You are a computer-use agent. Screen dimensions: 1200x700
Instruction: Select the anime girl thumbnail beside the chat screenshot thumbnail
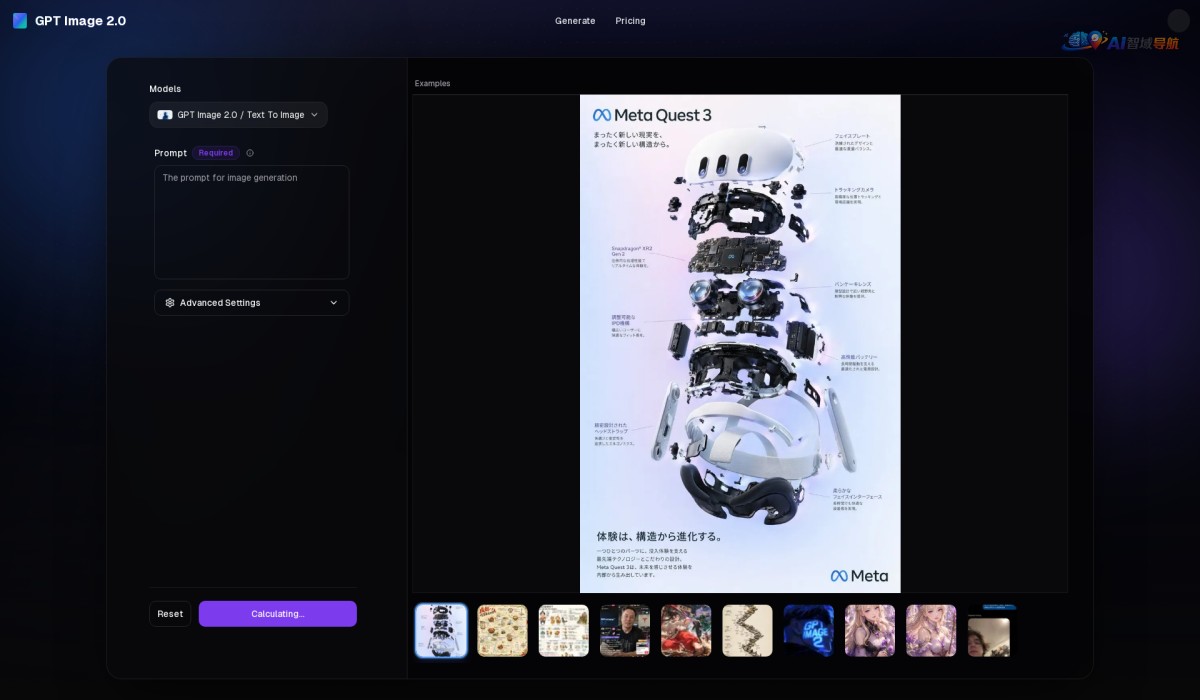(x=931, y=631)
